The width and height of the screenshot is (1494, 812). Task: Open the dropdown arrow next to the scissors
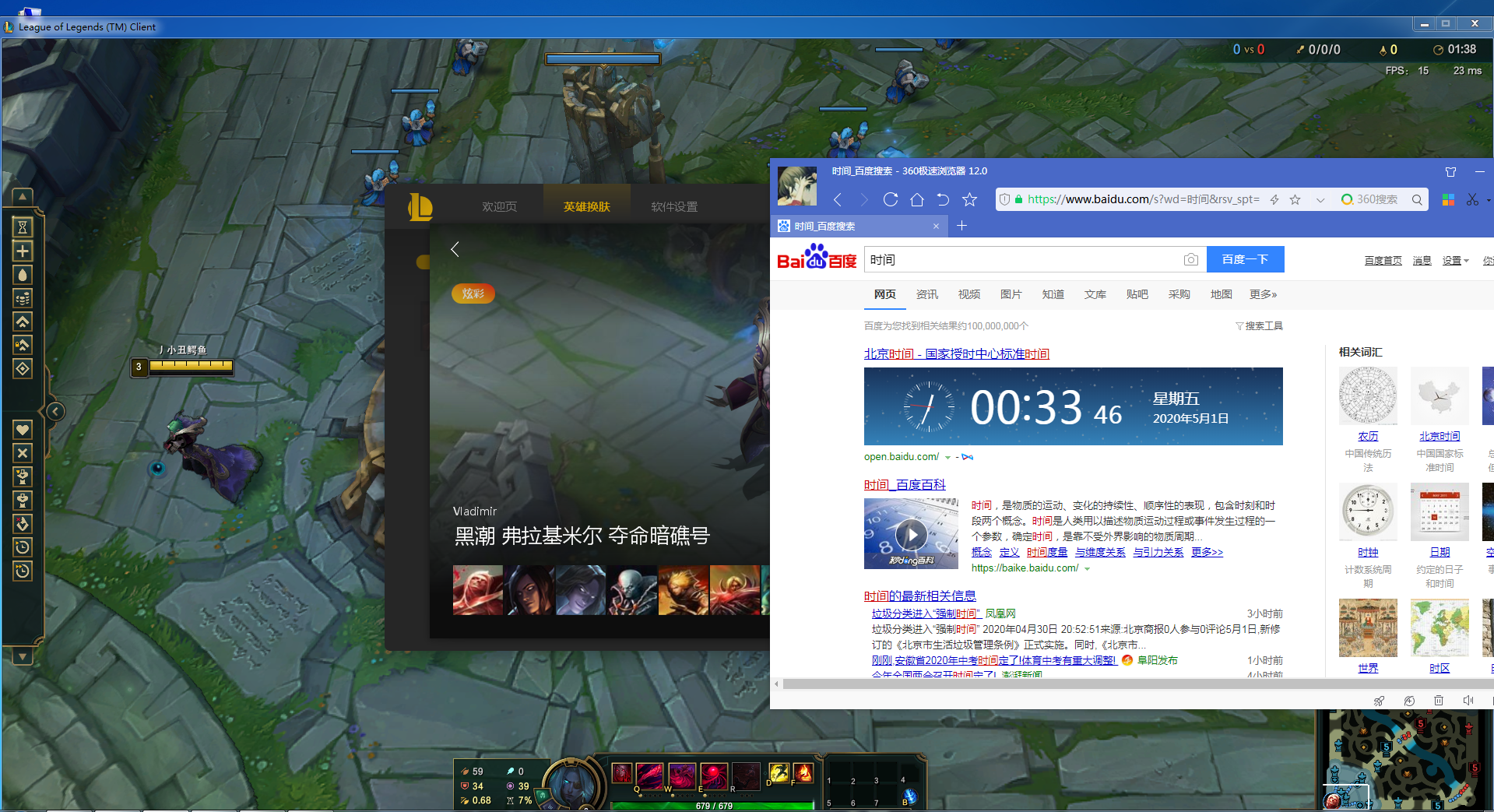point(1489,200)
